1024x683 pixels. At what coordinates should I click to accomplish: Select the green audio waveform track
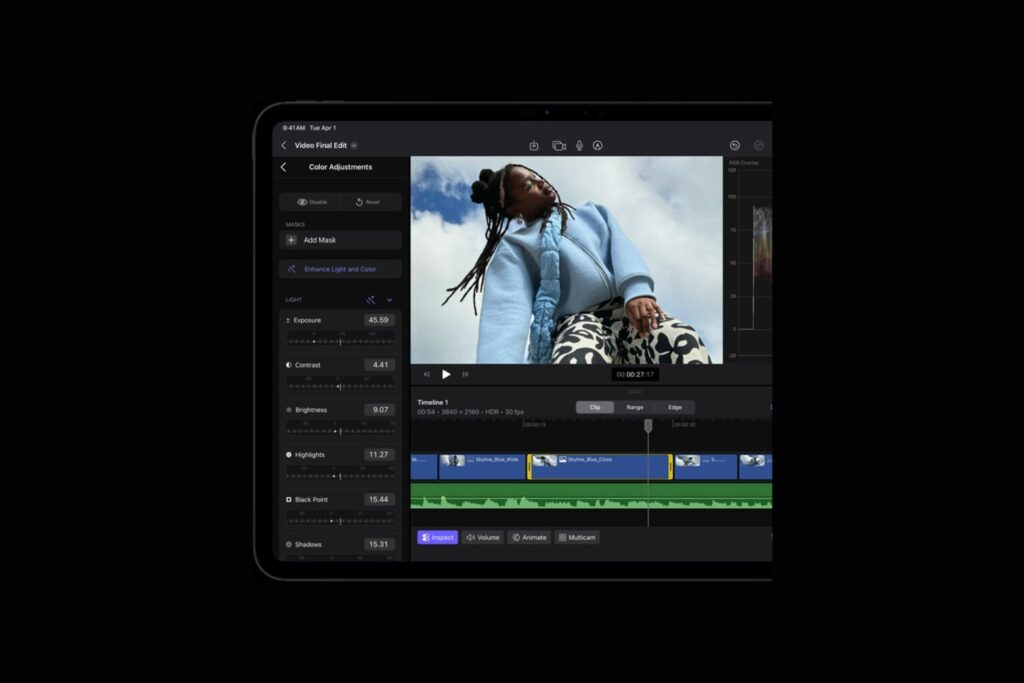point(591,496)
